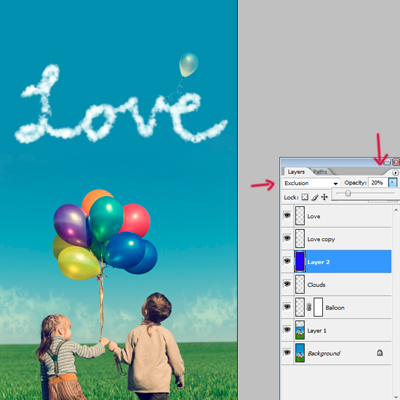This screenshot has width=400, height=400.
Task: Hide the Clouds layer via eye icon
Action: 287,284
